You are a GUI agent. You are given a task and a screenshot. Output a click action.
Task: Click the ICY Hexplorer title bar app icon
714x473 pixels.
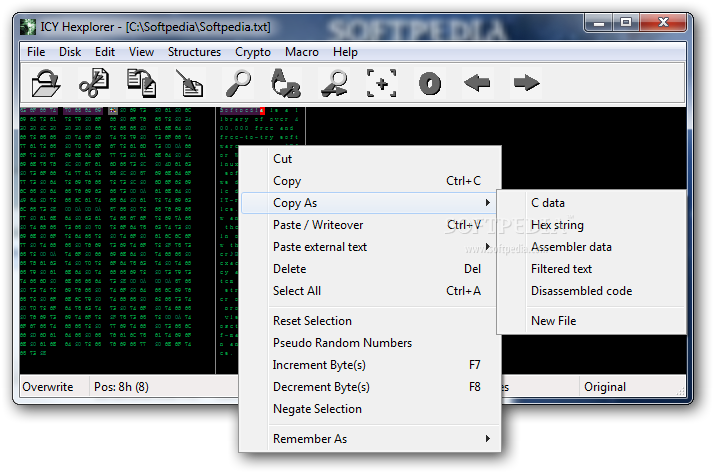tap(28, 27)
